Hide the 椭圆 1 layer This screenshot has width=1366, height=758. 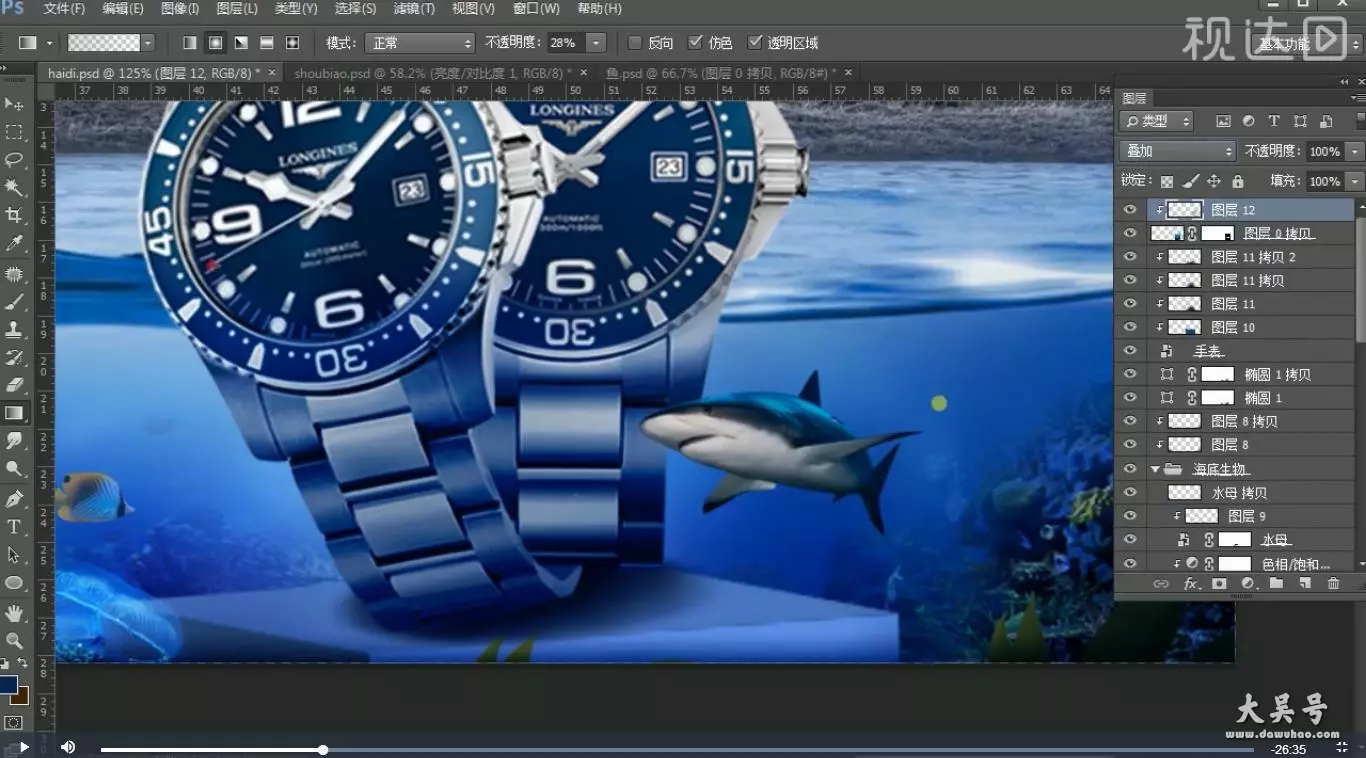1130,398
